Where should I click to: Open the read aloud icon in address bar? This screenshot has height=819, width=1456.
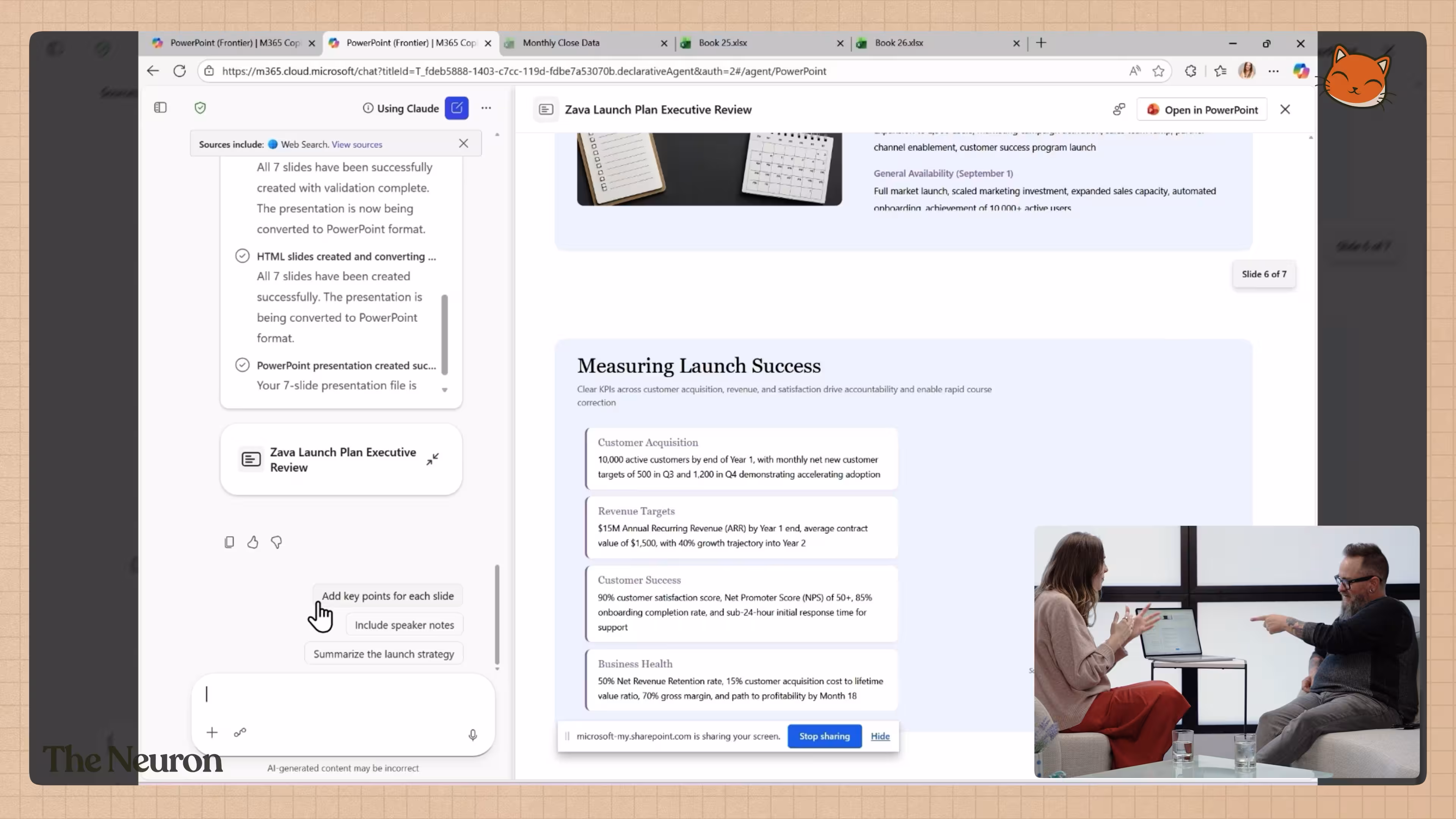point(1134,71)
